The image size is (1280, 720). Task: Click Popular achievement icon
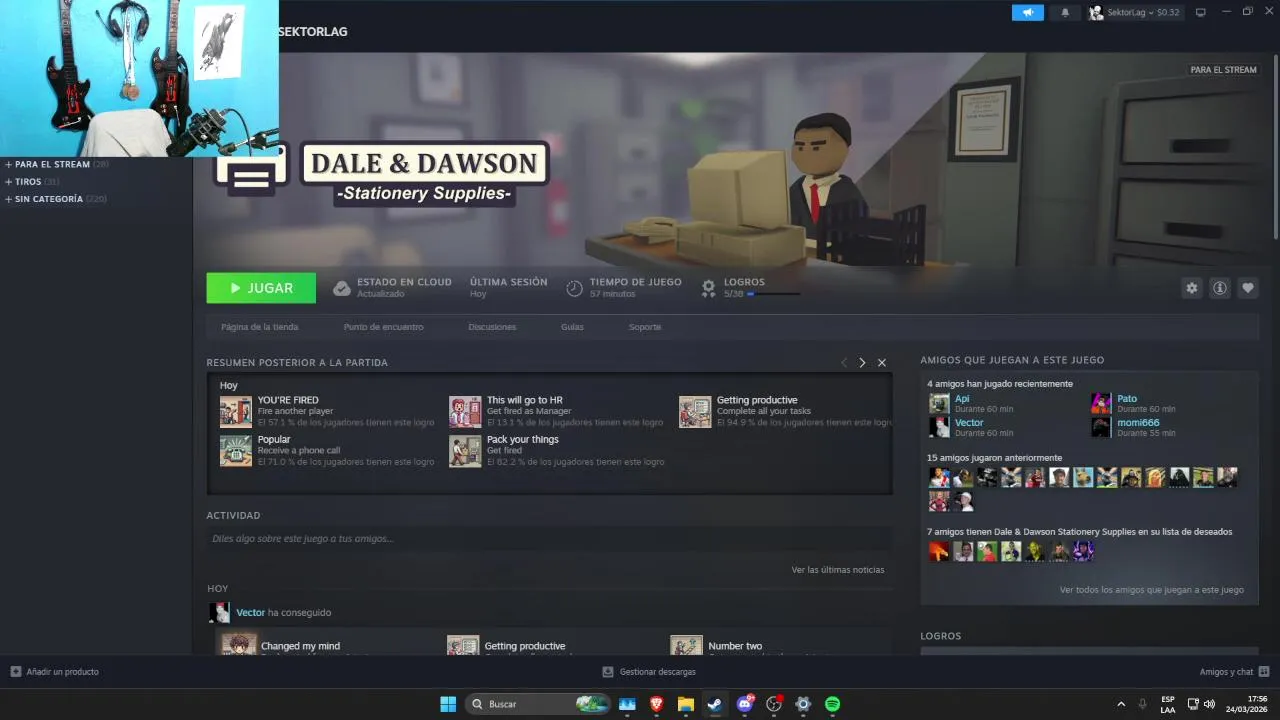click(x=236, y=451)
